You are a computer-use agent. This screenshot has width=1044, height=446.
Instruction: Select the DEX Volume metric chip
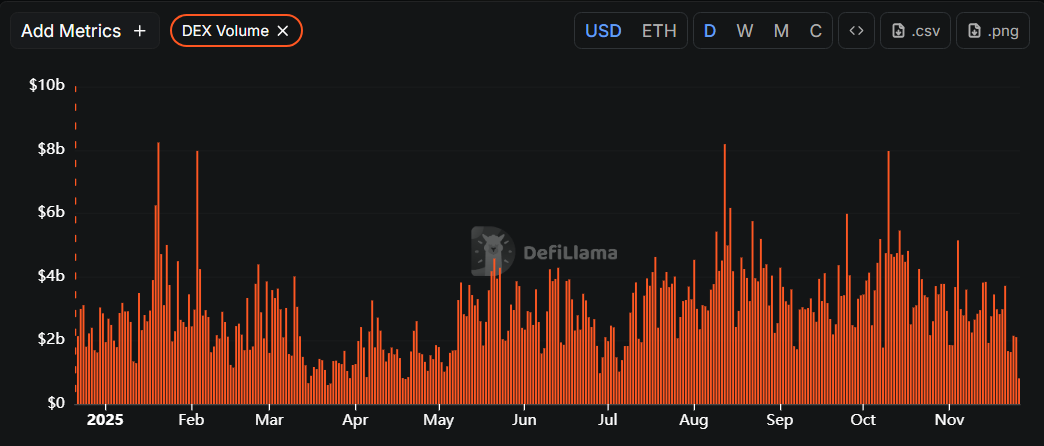tap(225, 31)
